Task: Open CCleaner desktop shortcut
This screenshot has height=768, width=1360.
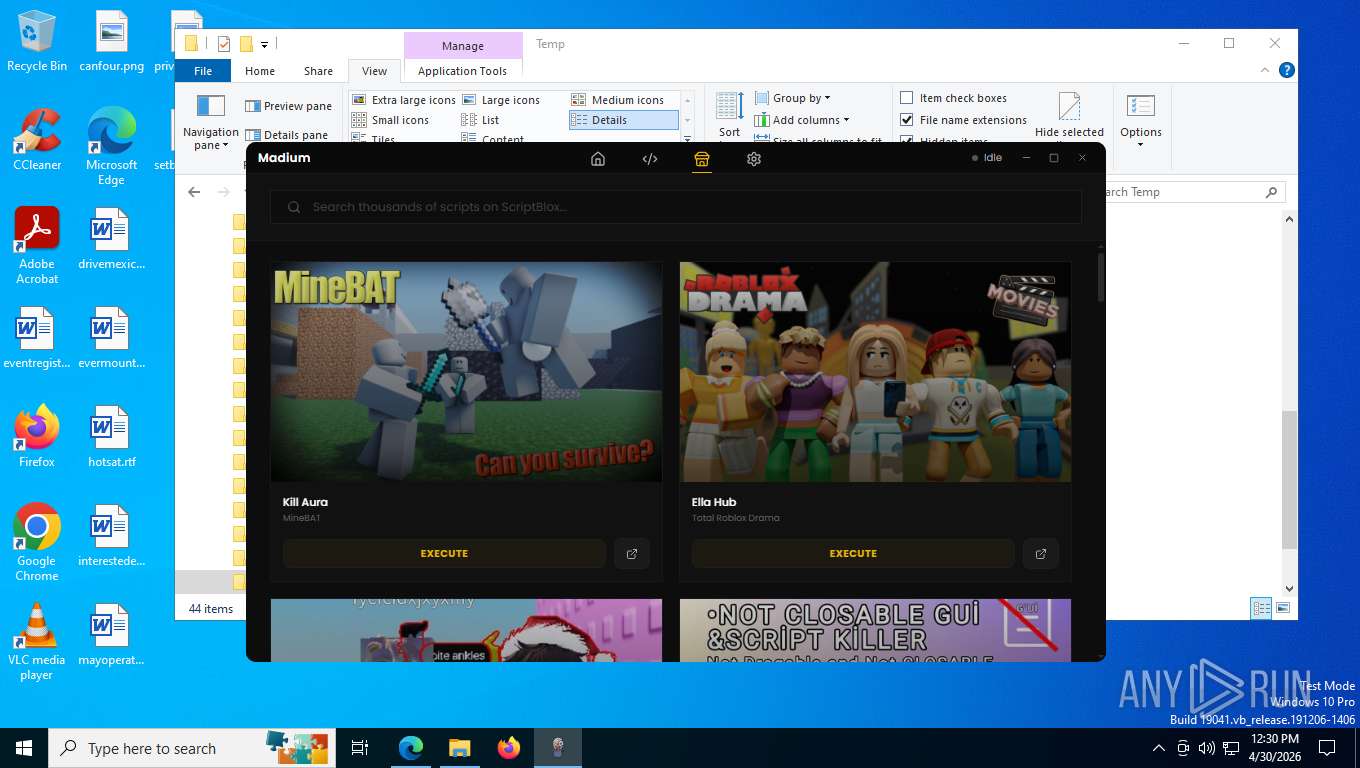Action: [37, 140]
